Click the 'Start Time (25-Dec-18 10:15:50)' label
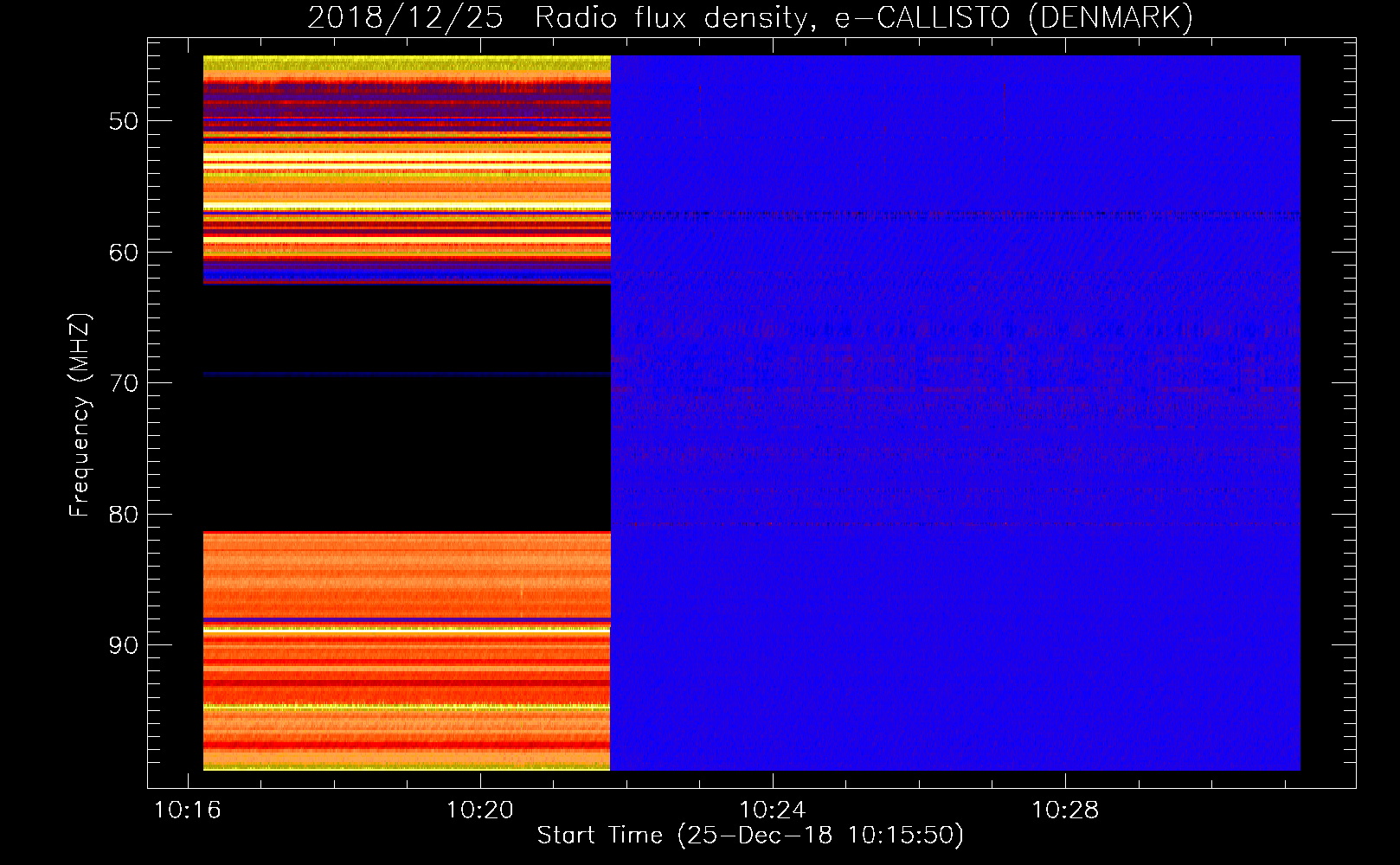The image size is (1400, 865). point(750,836)
